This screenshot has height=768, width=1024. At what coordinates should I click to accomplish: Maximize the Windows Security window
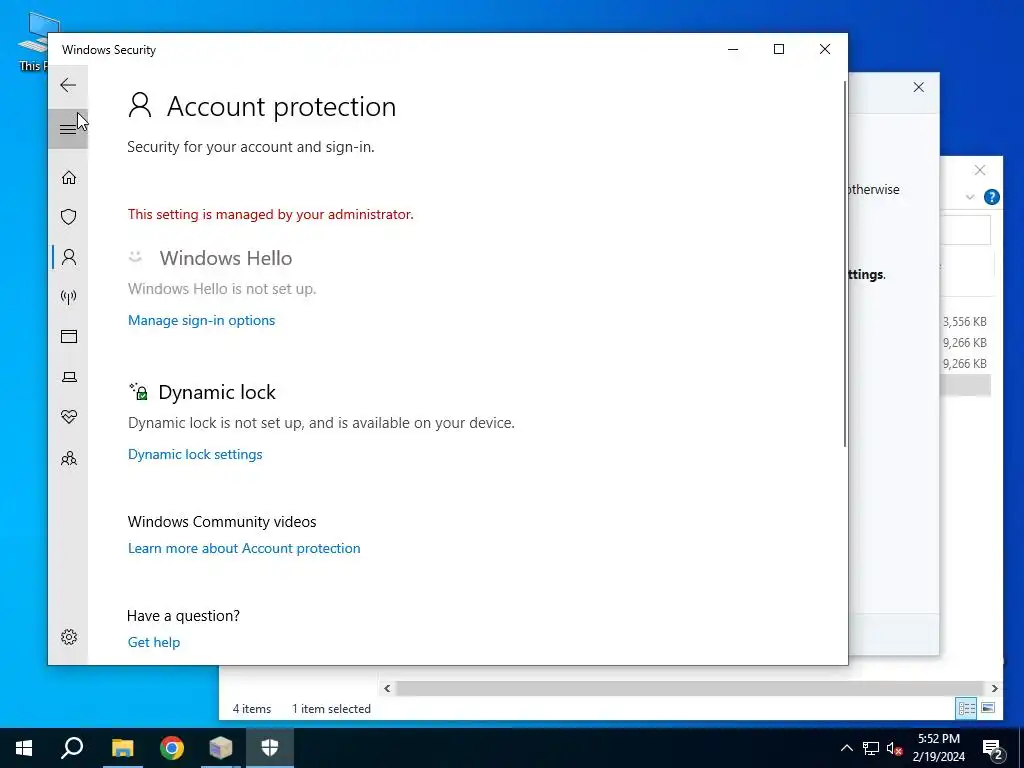coord(778,49)
